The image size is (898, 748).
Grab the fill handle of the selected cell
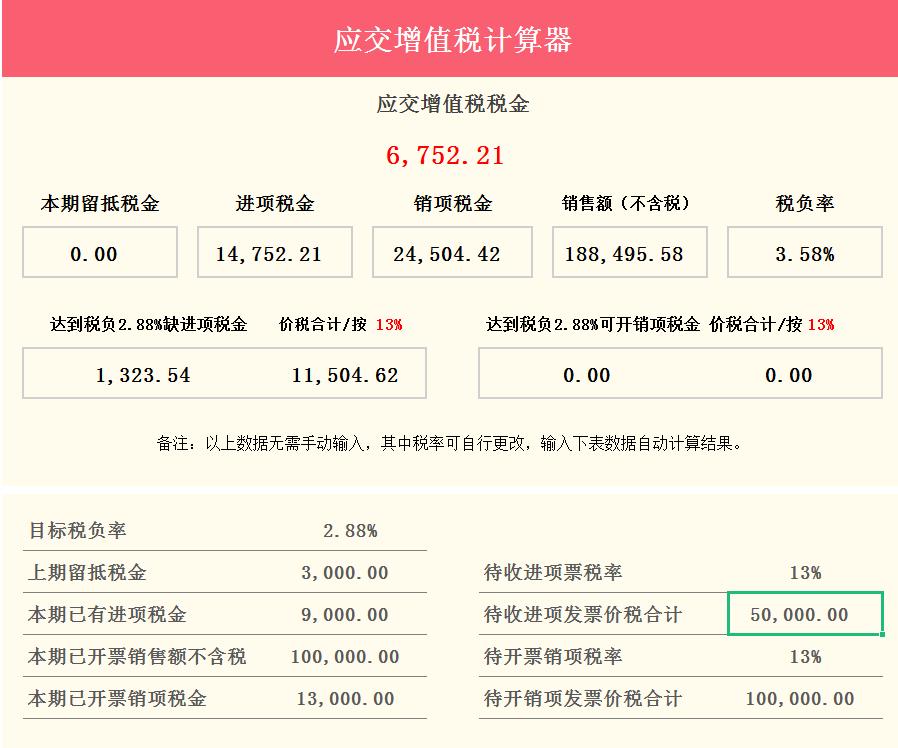click(x=883, y=634)
